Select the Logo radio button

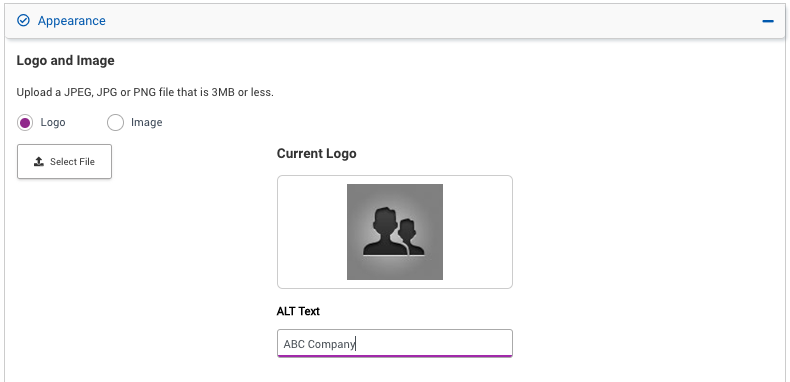click(25, 122)
